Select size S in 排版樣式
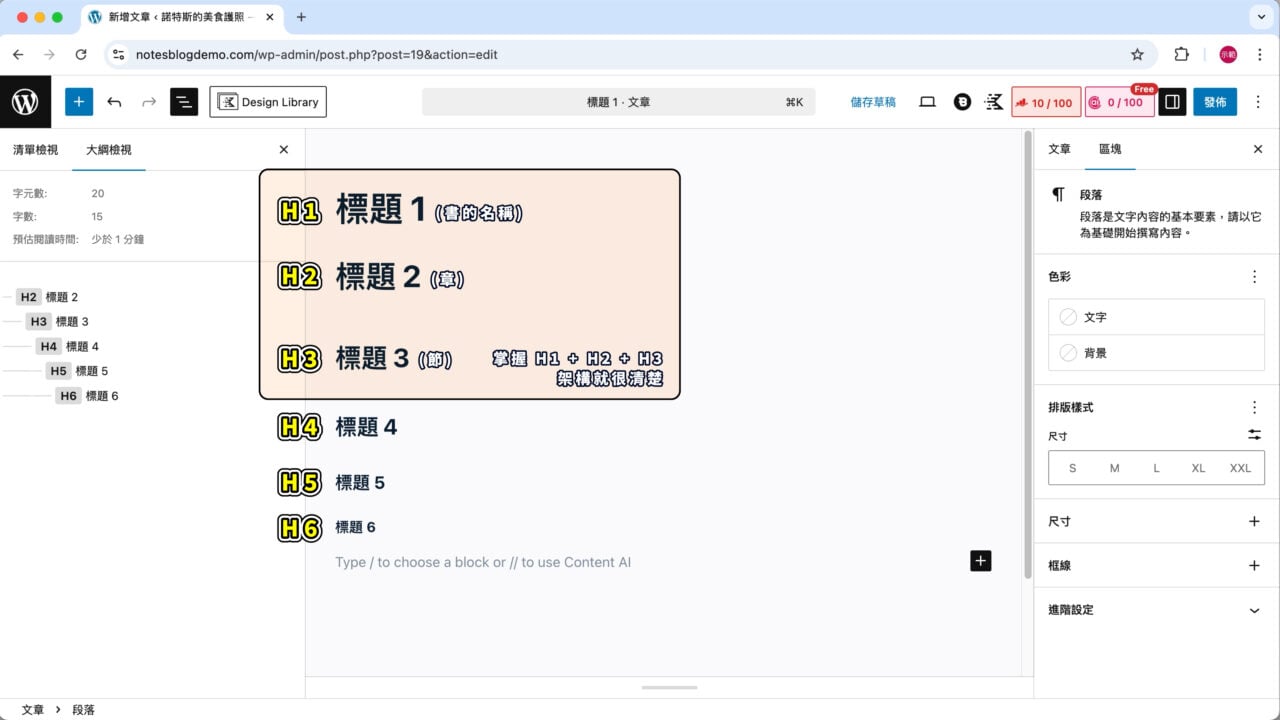 coord(1072,467)
